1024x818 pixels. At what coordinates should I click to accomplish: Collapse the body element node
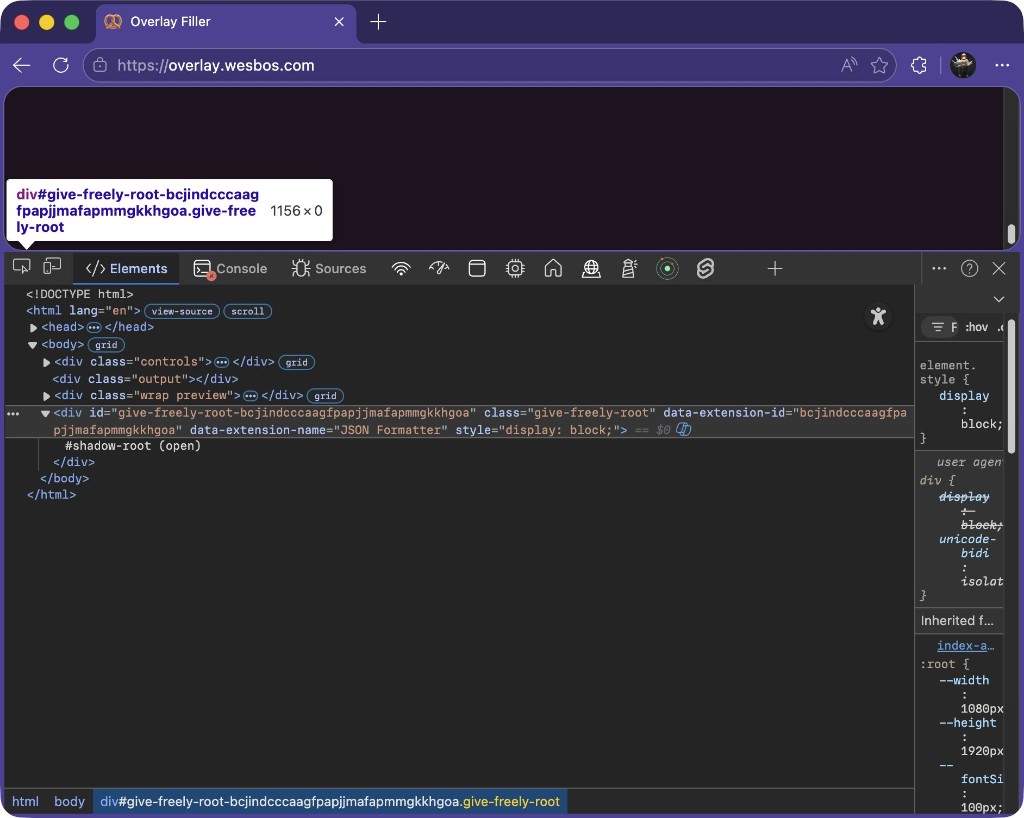pos(33,344)
